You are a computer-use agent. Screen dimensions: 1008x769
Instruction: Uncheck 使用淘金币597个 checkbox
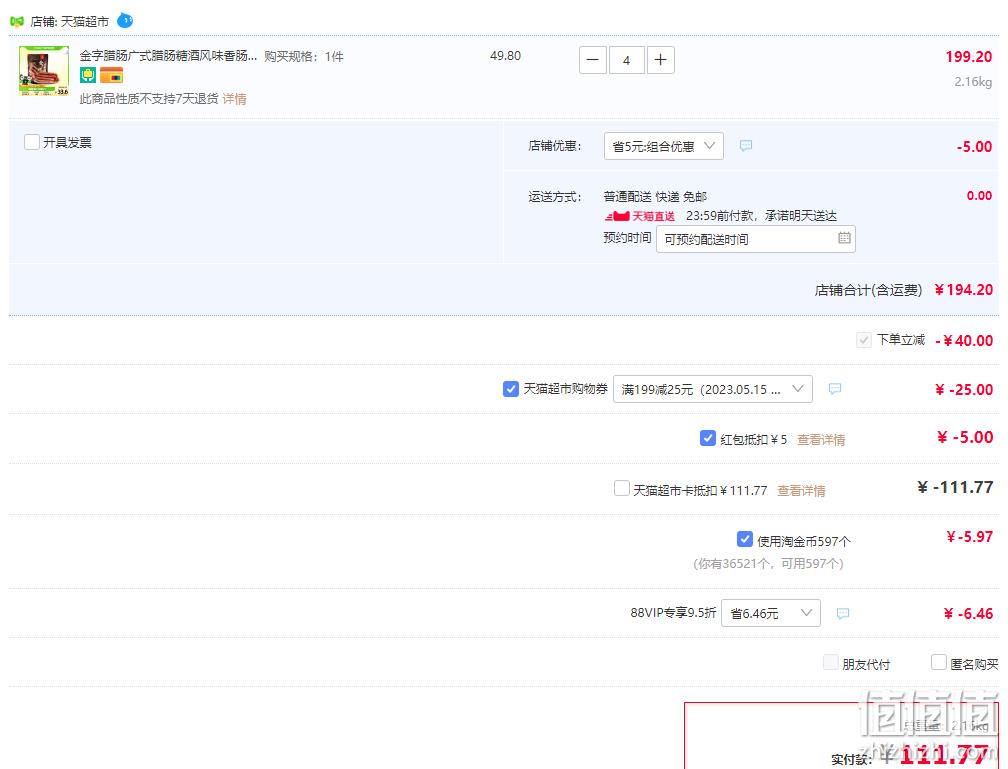744,539
